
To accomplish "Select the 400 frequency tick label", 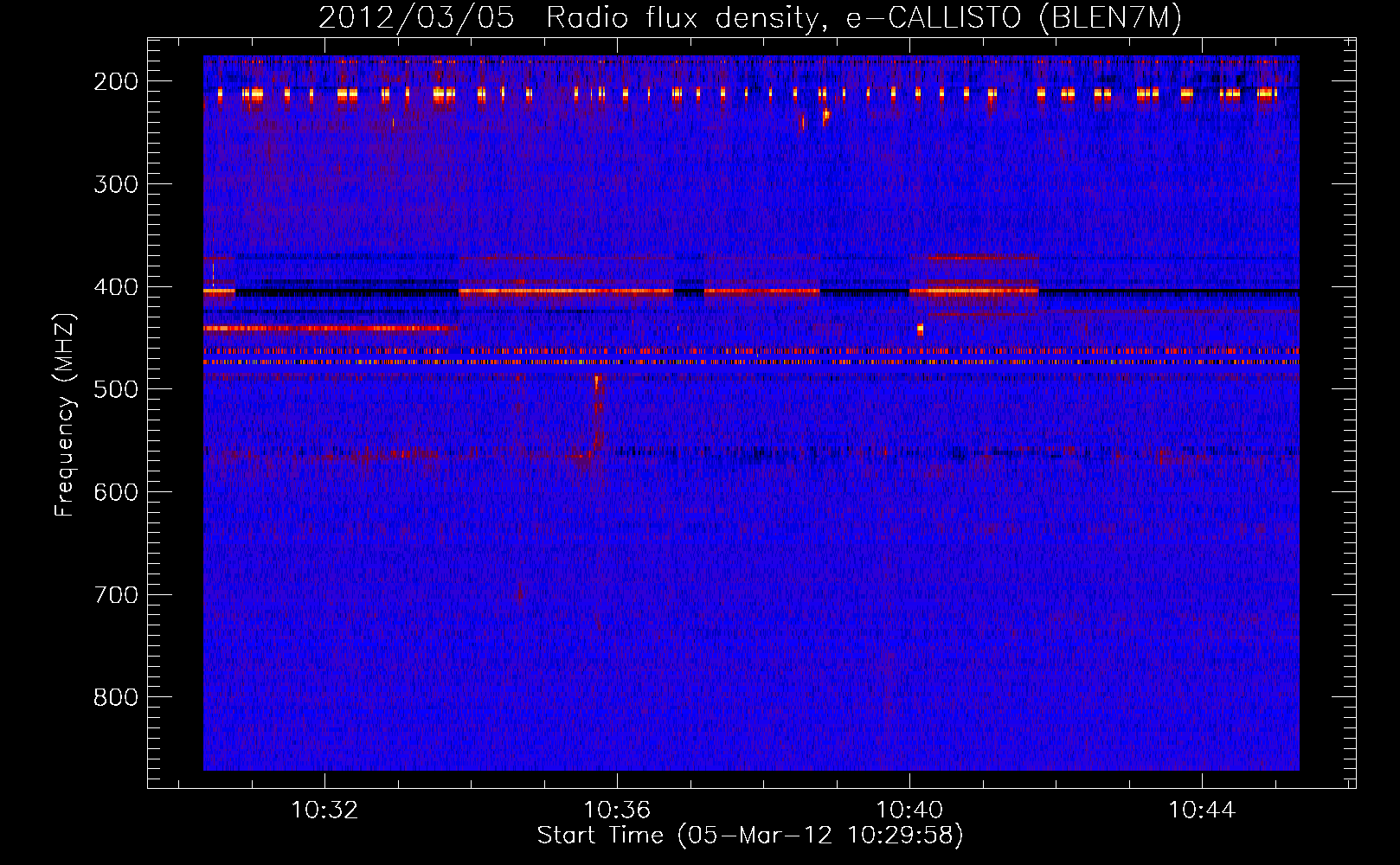I will tap(116, 287).
